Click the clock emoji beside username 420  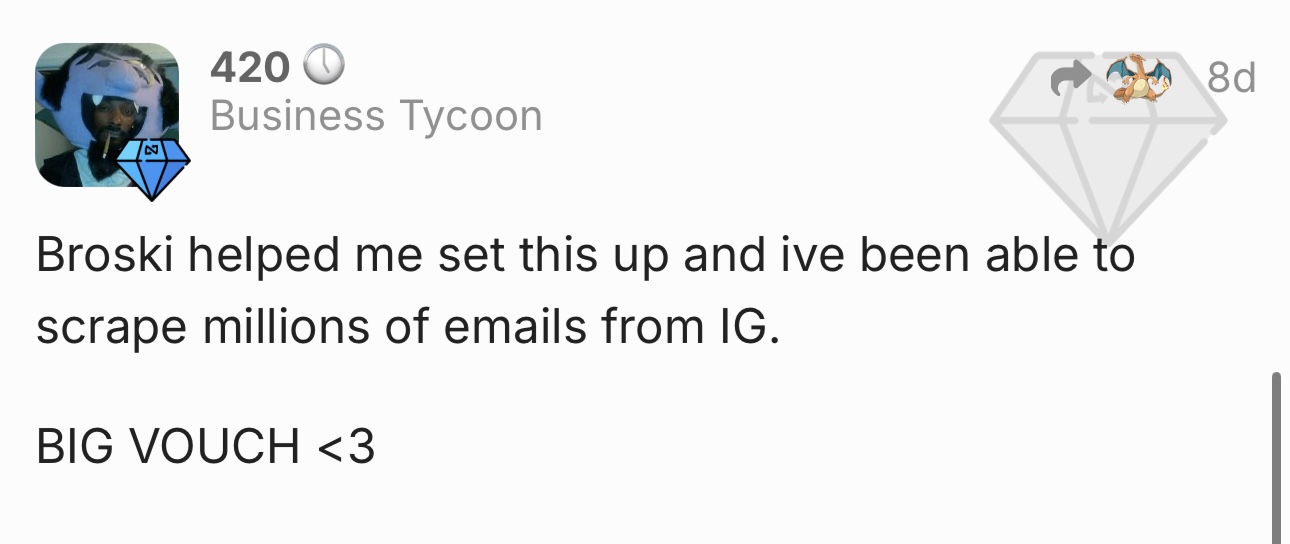(x=323, y=67)
